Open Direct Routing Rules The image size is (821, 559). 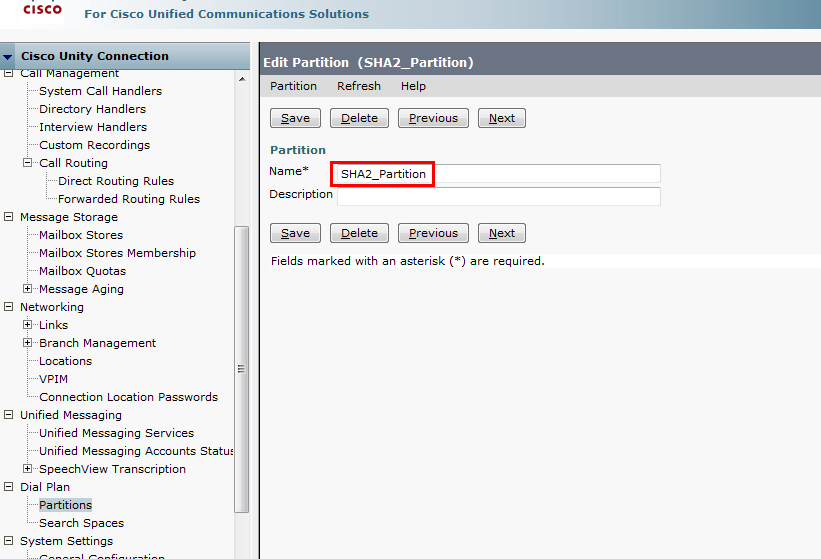116,181
